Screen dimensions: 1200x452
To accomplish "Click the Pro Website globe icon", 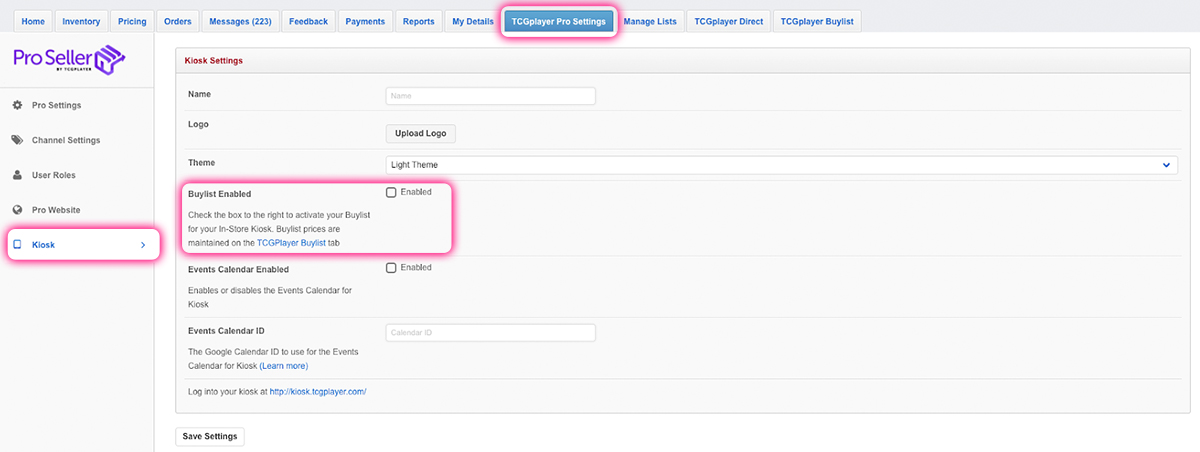I will point(17,210).
